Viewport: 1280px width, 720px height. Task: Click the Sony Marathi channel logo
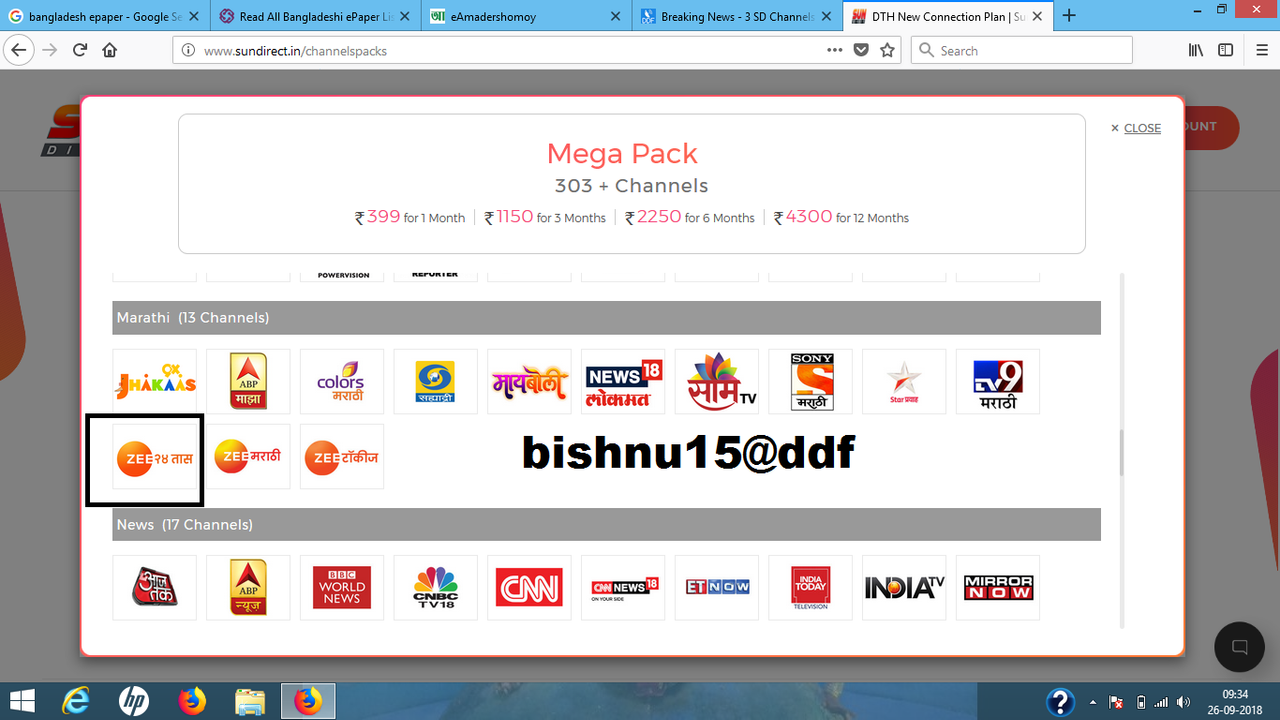(810, 381)
